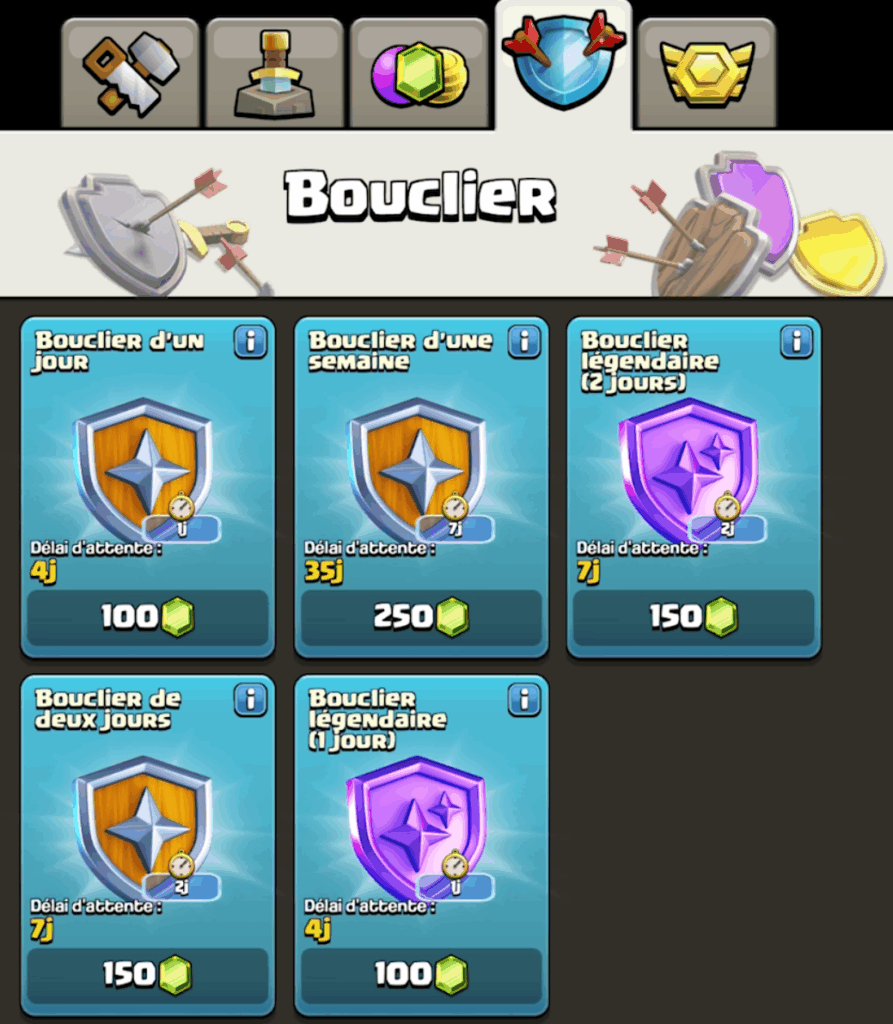Viewport: 893px width, 1024px height.
Task: Click the orange shield image marked 1j
Action: (146, 470)
